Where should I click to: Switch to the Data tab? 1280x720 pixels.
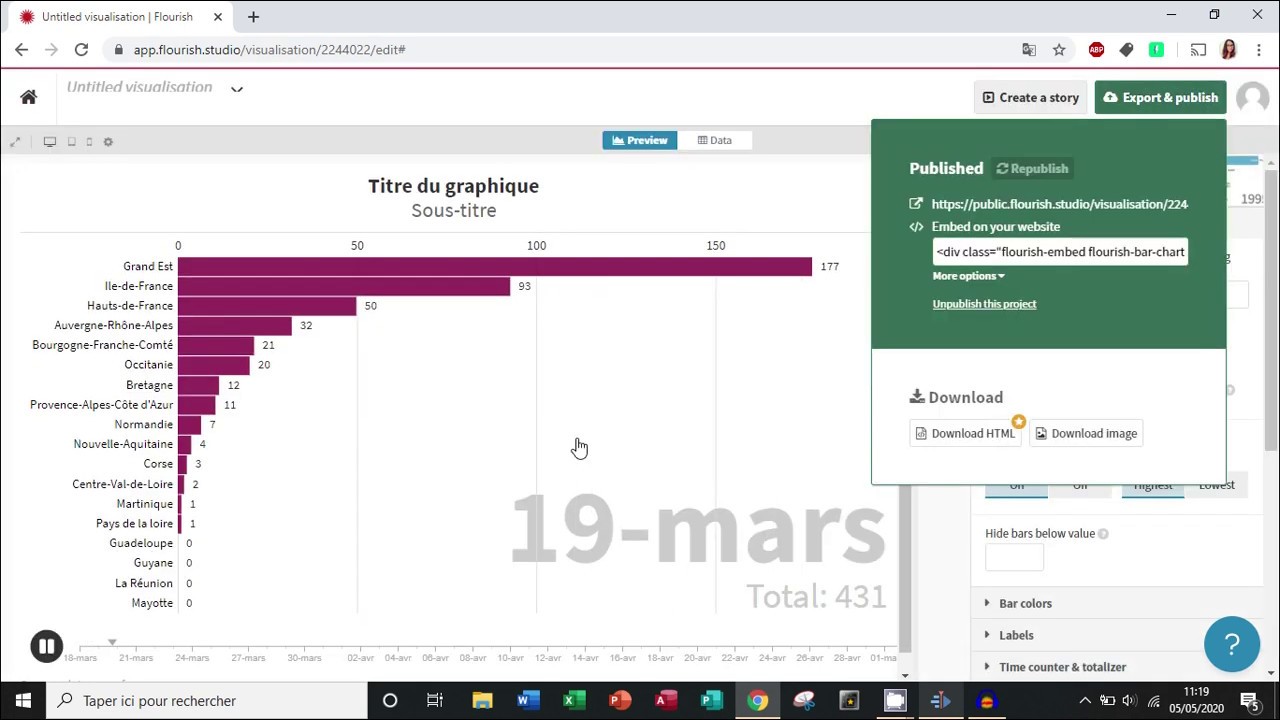pyautogui.click(x=715, y=140)
